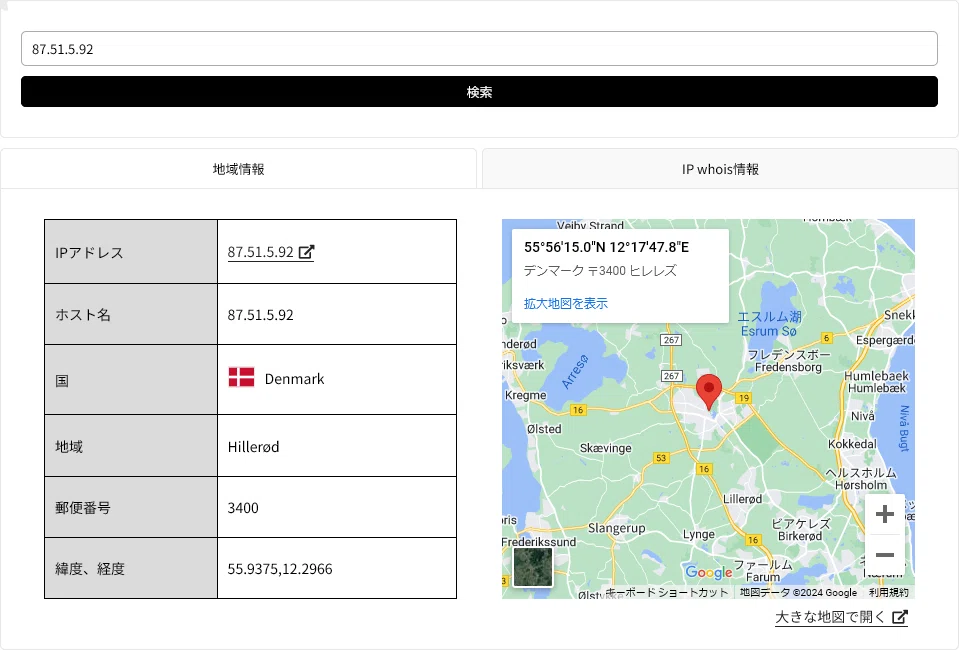This screenshot has width=959, height=650.
Task: Zoom out the map with minus button
Action: tap(884, 555)
